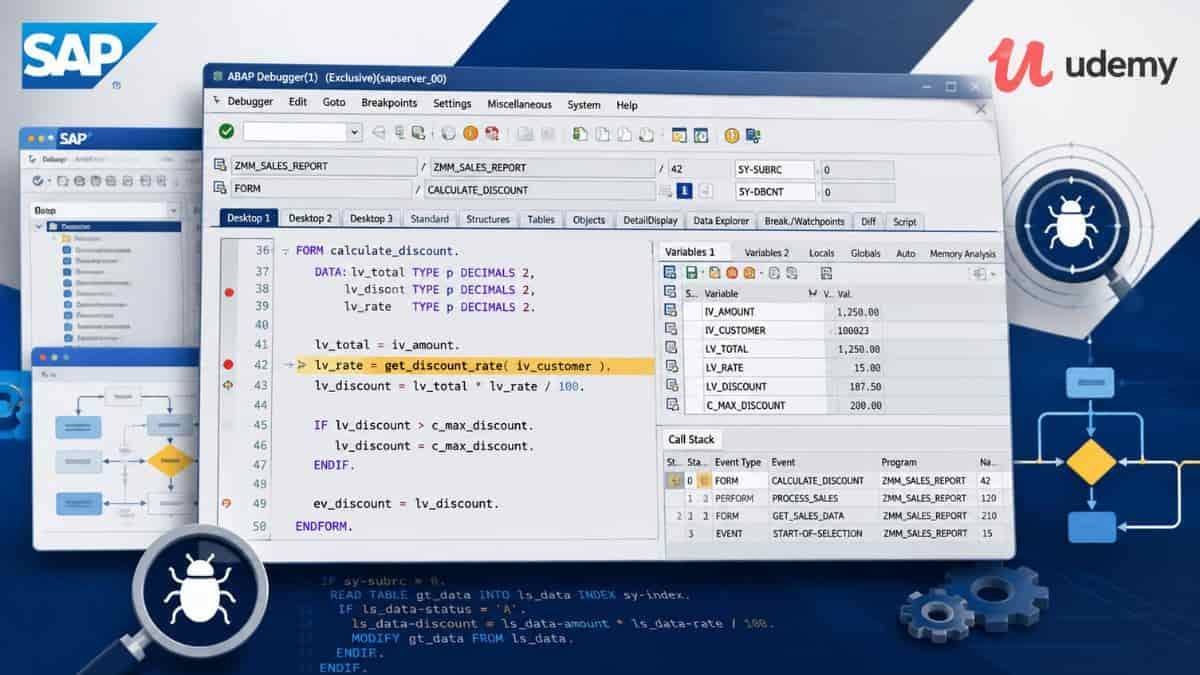Click the orange circle toolbar icon
The image size is (1200, 675).
coord(470,133)
